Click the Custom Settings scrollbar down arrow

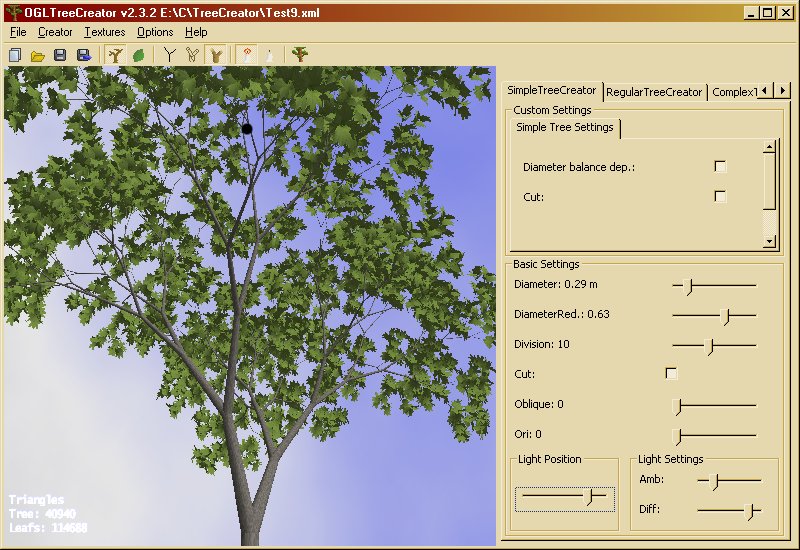[x=769, y=241]
